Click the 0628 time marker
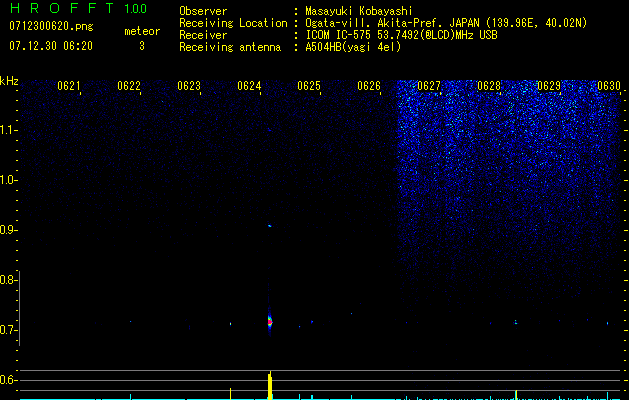 coord(489,86)
